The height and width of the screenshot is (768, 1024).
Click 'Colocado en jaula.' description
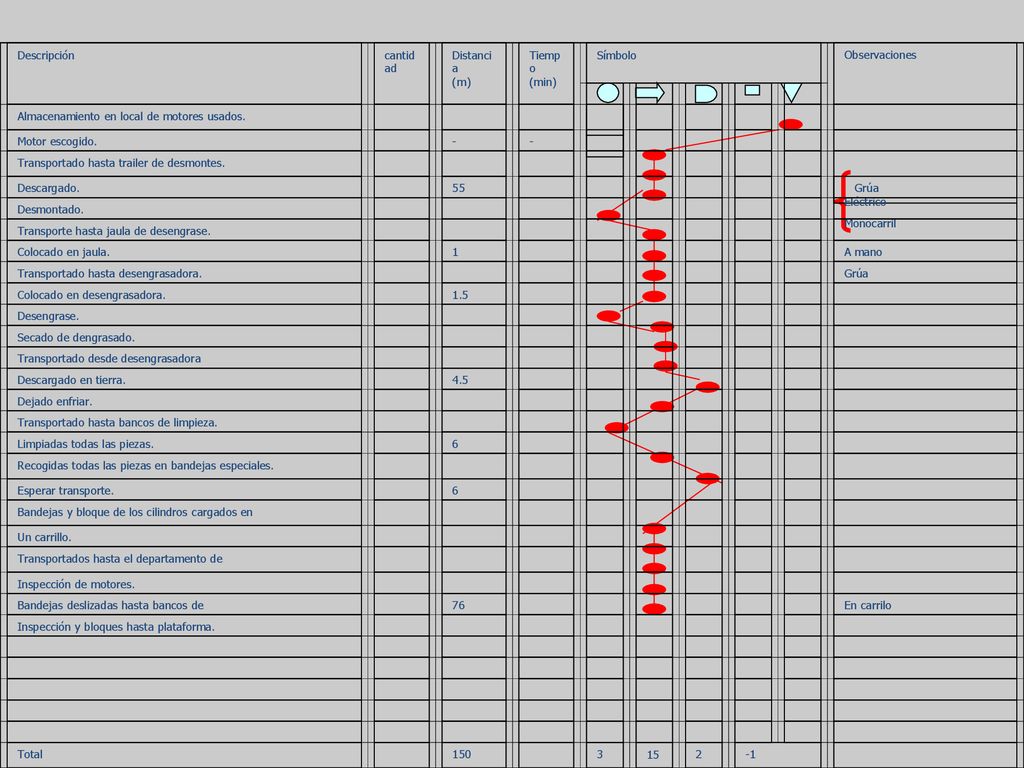click(63, 252)
